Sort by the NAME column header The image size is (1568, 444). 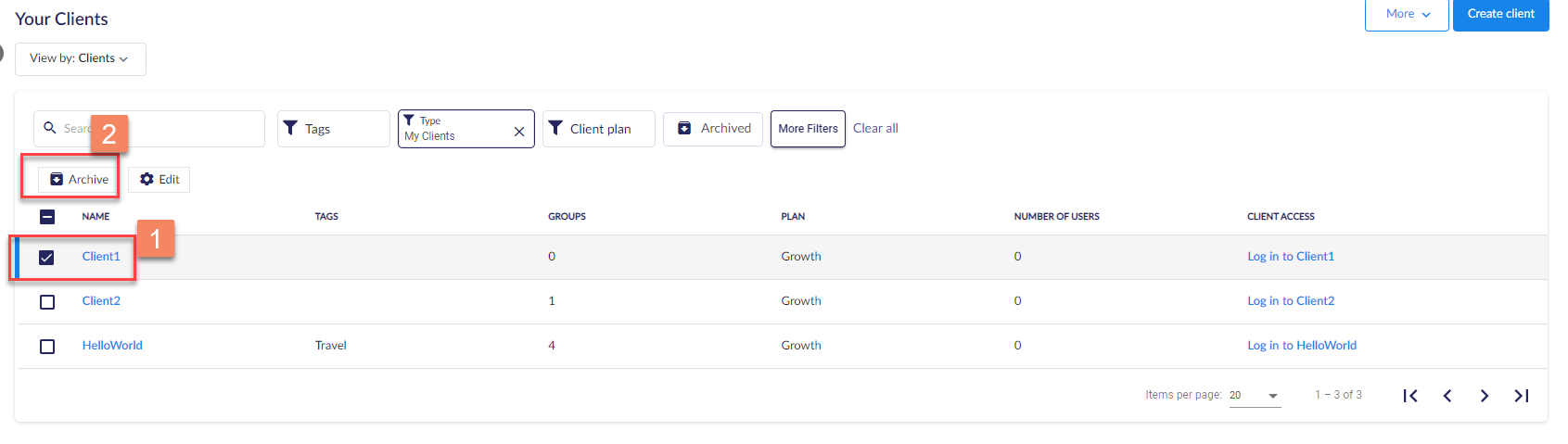pyautogui.click(x=96, y=217)
